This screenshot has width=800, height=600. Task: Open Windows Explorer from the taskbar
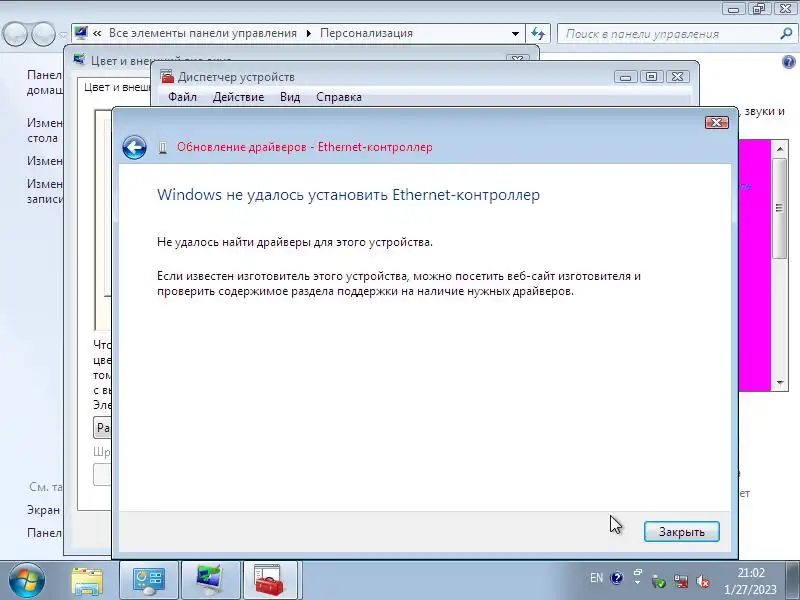click(87, 581)
